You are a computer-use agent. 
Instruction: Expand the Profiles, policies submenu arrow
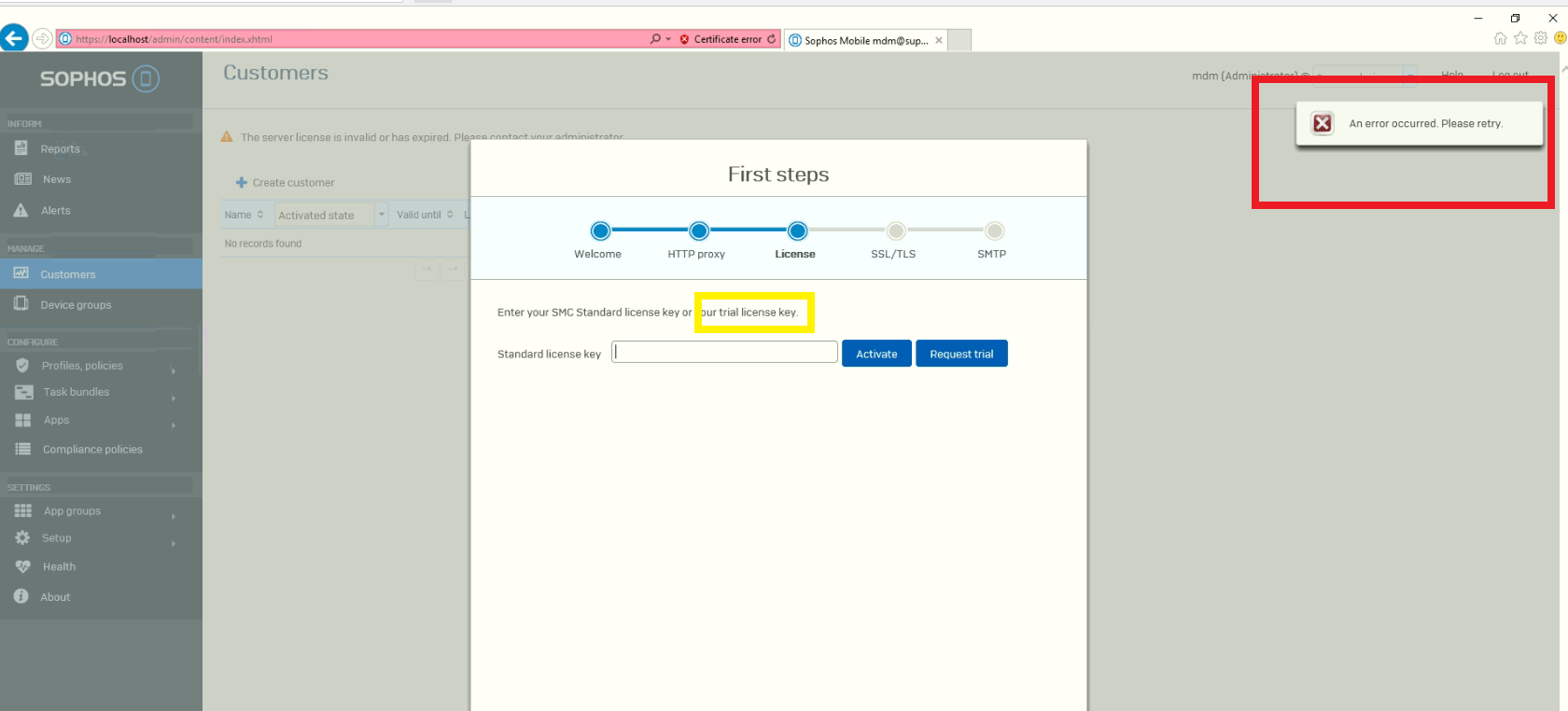tap(174, 371)
